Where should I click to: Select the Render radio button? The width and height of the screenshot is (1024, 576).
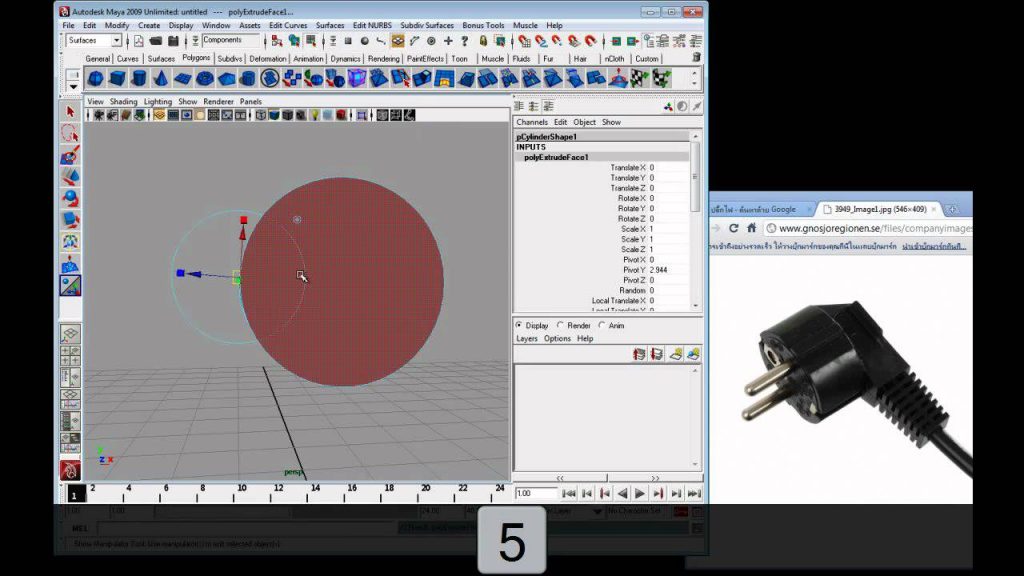(560, 325)
